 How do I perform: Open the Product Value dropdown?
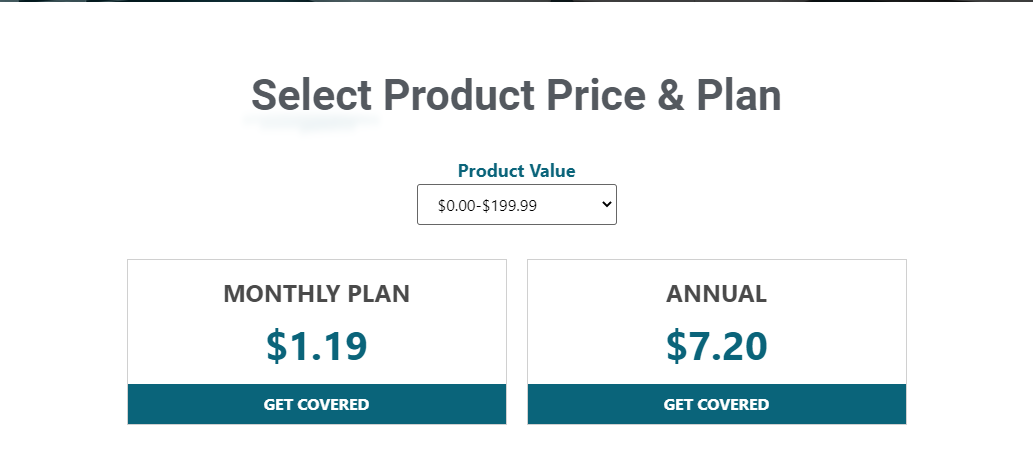click(x=516, y=205)
